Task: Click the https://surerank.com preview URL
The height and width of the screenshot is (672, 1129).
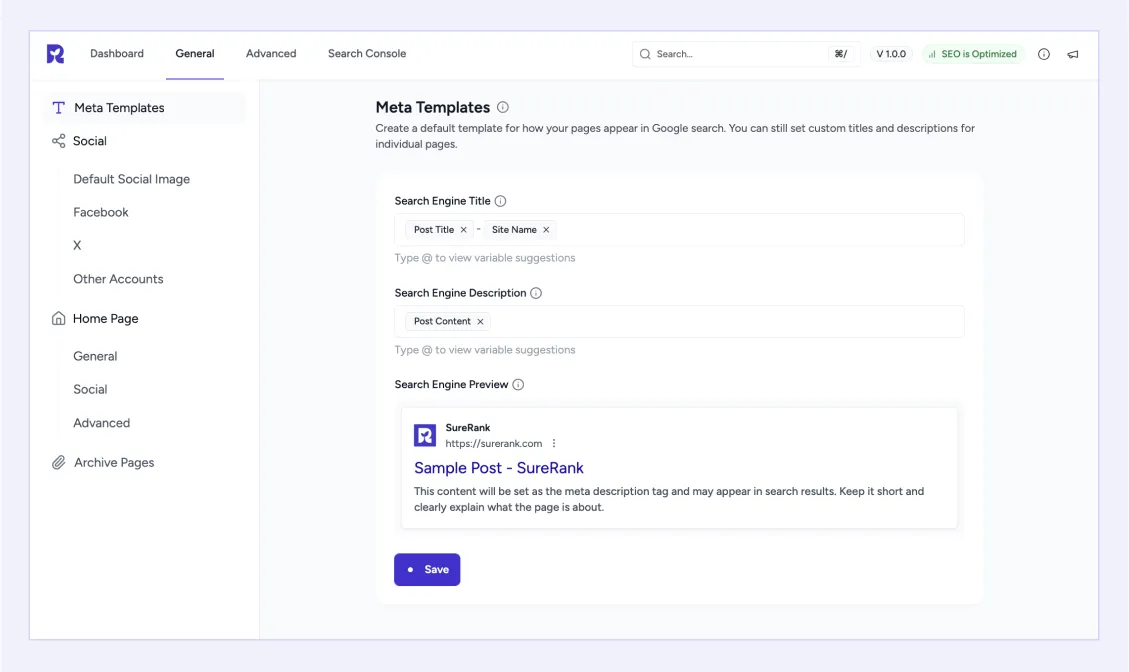Action: point(494,444)
